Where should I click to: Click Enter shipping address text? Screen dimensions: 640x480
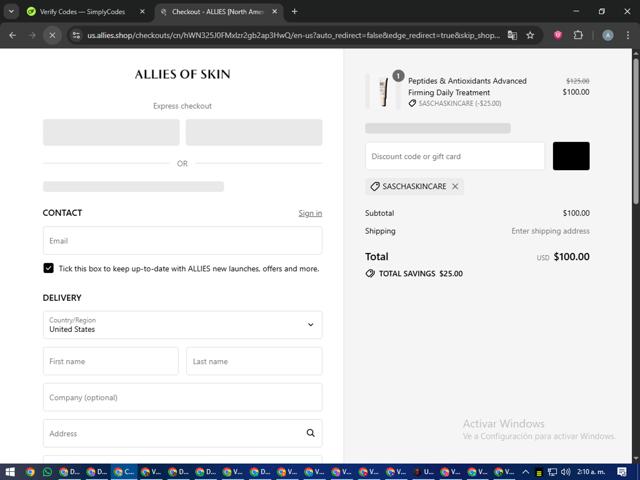[x=550, y=231]
